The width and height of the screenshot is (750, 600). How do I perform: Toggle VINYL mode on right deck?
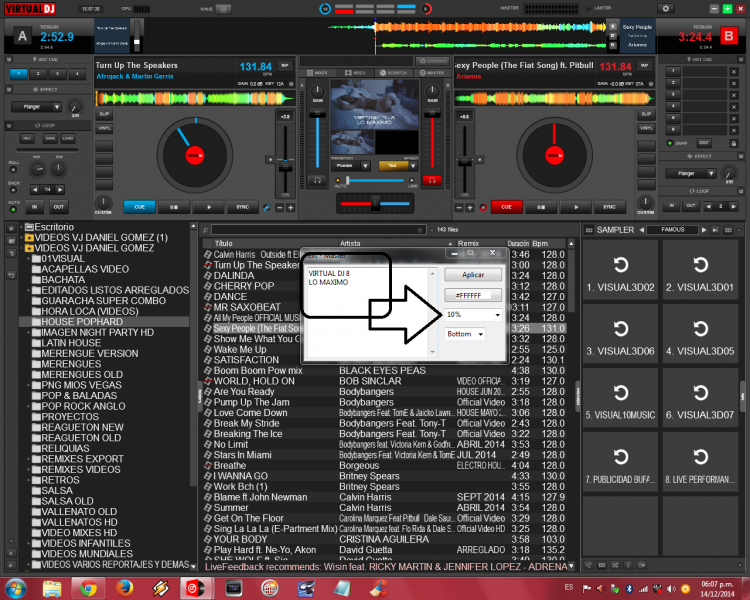(646, 128)
